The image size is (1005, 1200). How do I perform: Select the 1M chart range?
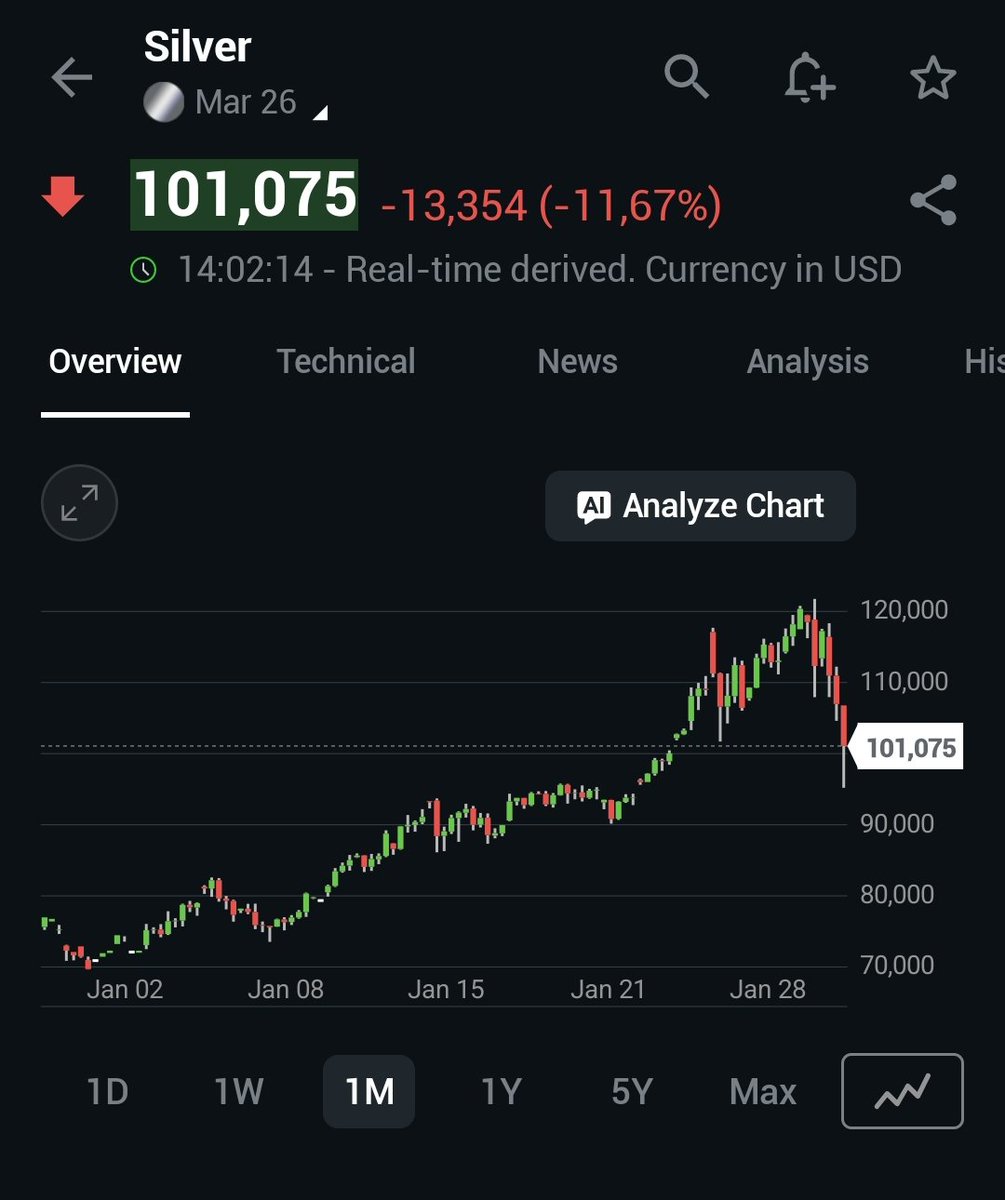369,1092
